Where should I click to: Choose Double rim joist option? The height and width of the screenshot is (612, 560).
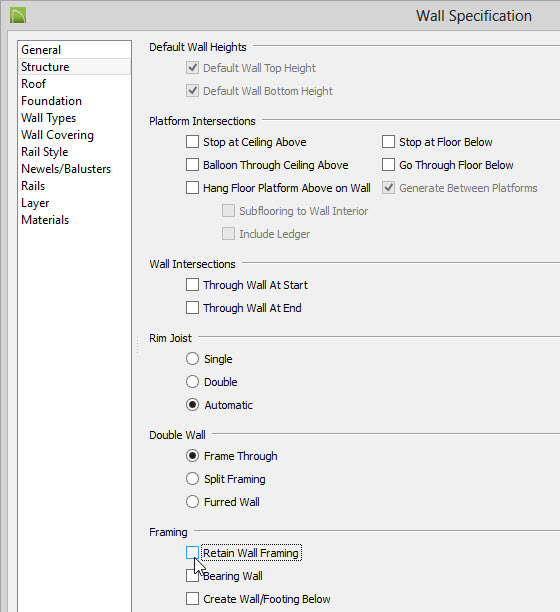pos(192,382)
